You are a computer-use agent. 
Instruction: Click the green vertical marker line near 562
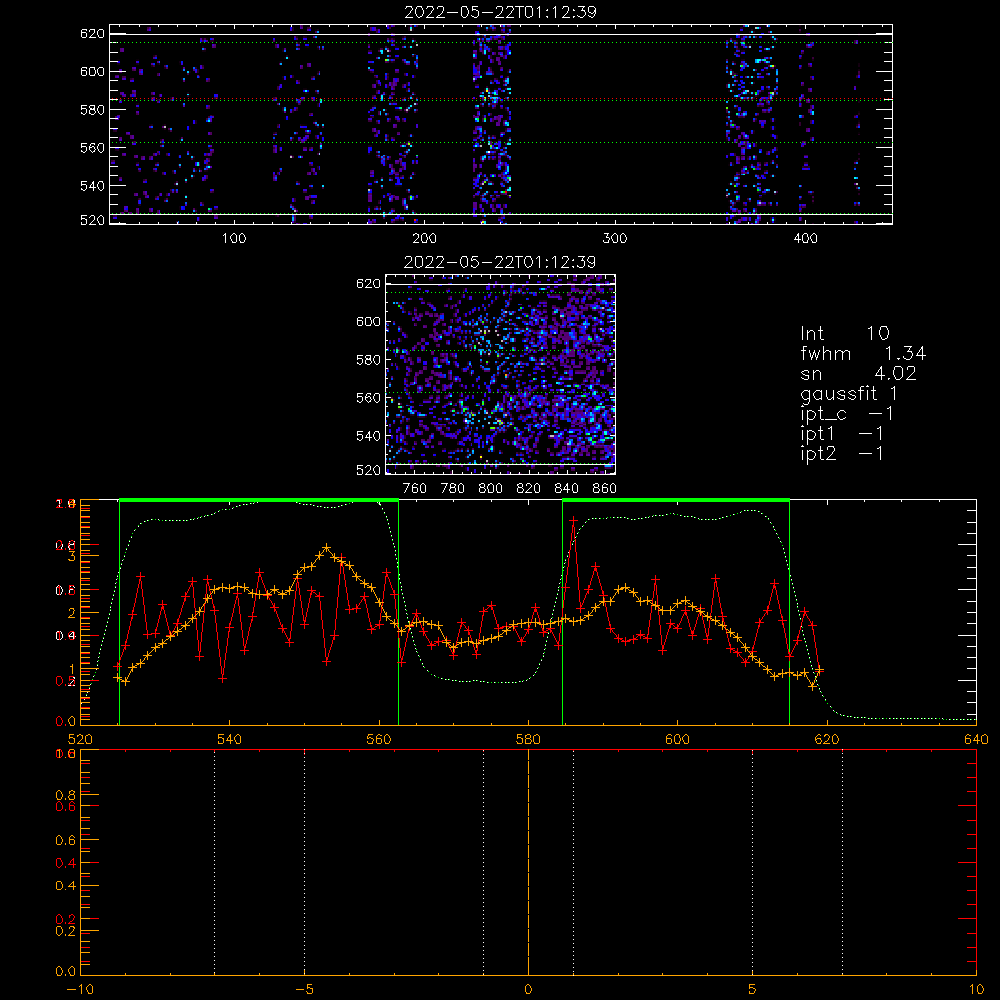399,612
